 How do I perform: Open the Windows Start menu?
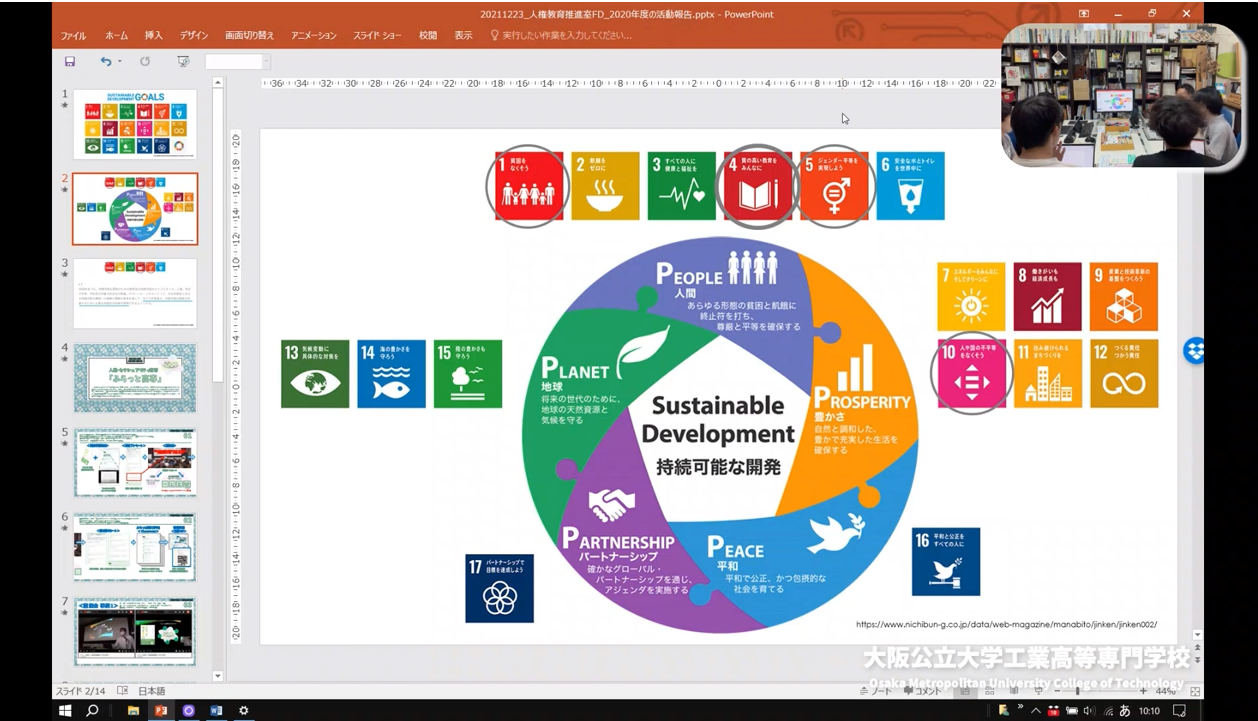[x=65, y=711]
